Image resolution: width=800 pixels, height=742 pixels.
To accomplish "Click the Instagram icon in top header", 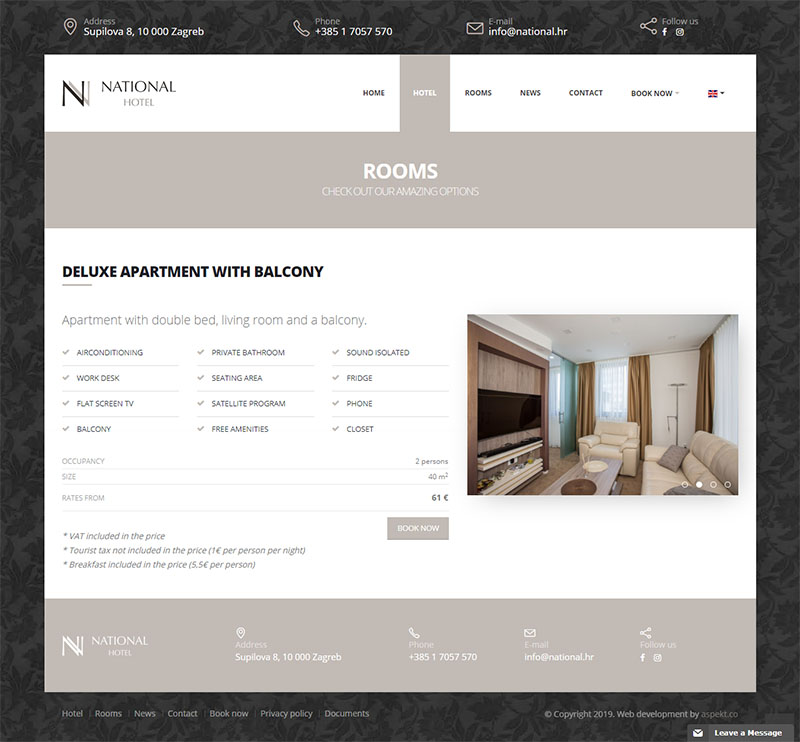I will click(680, 32).
